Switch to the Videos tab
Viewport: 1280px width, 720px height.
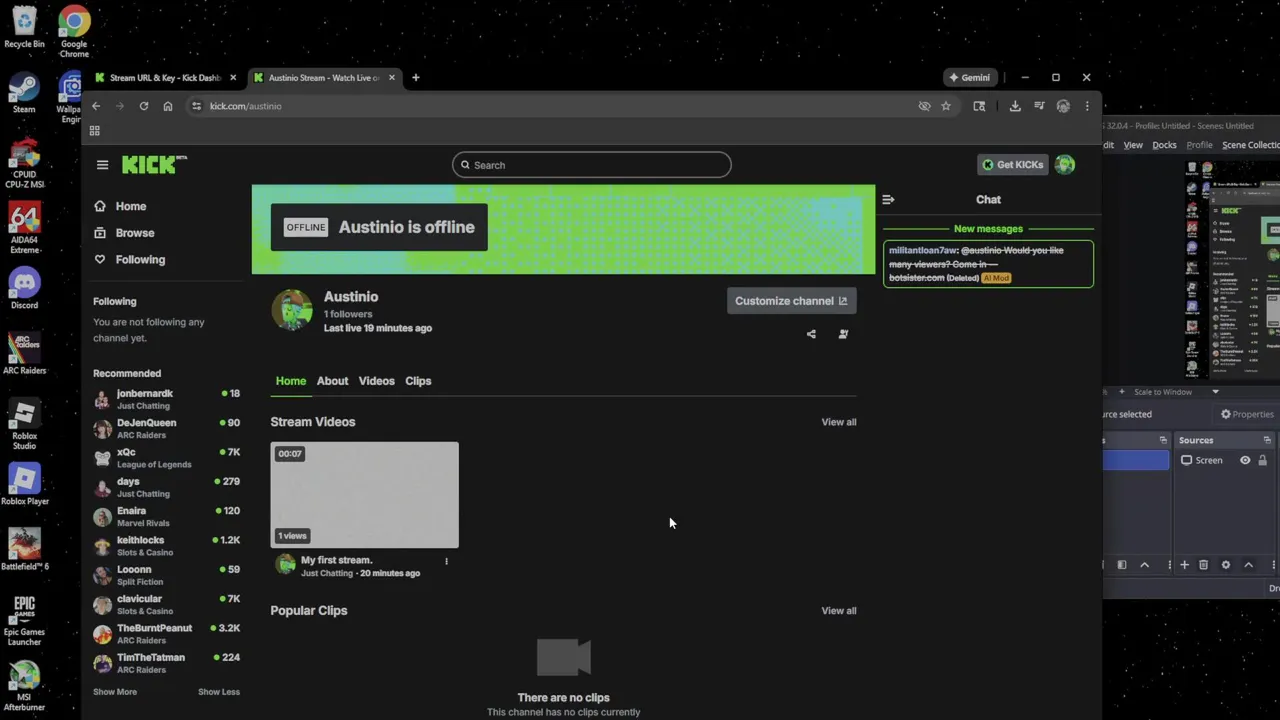377,381
